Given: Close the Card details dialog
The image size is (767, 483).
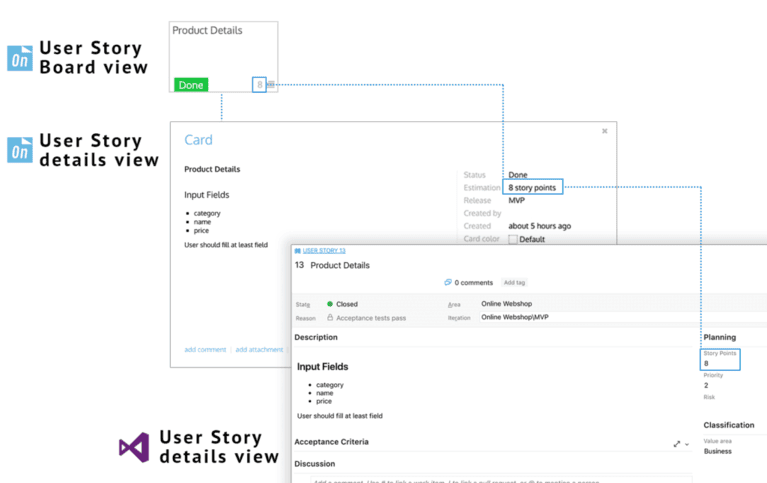Looking at the screenshot, I should pos(605,131).
